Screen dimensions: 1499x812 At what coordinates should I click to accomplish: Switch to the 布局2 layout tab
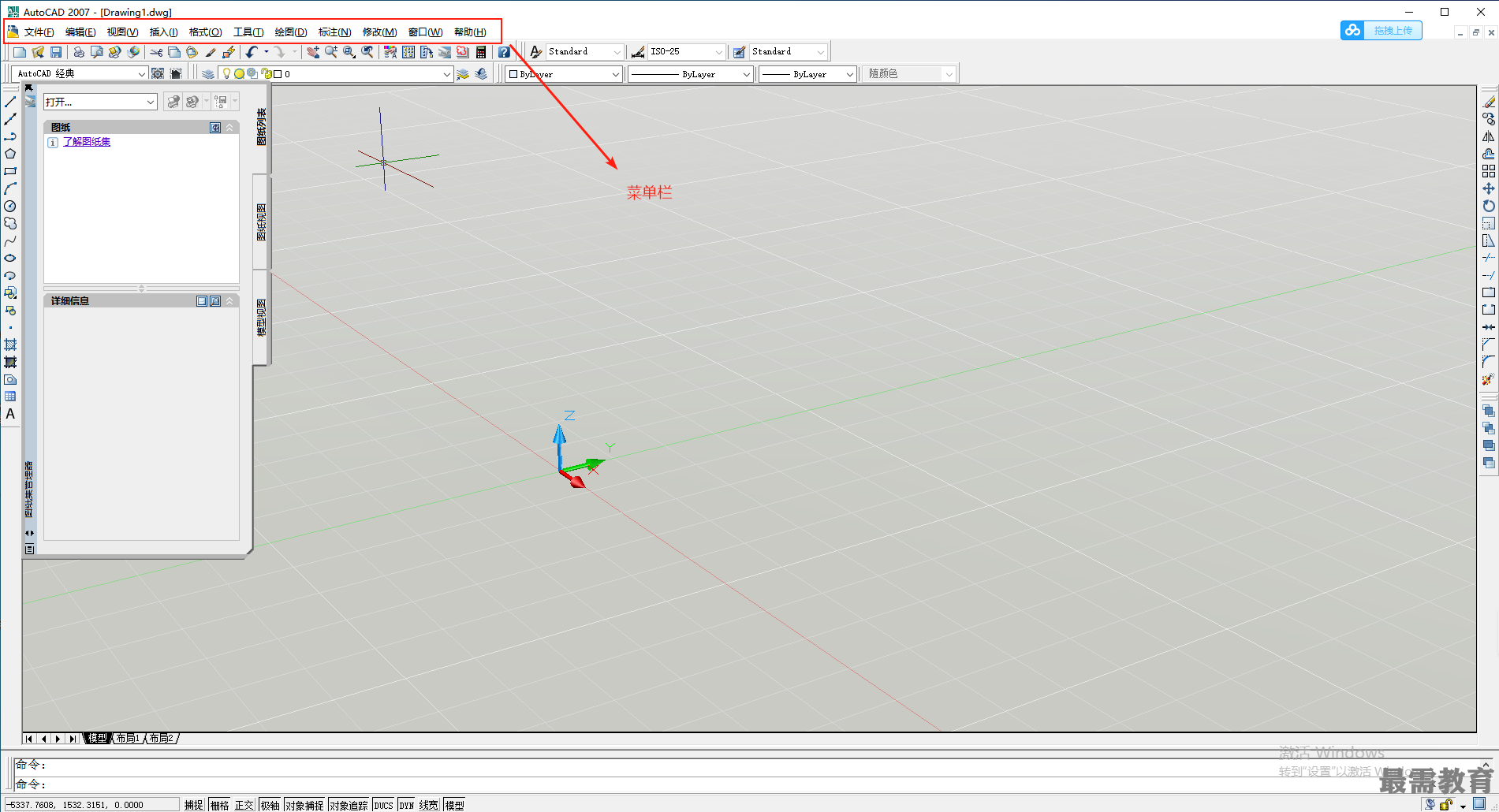tap(161, 739)
